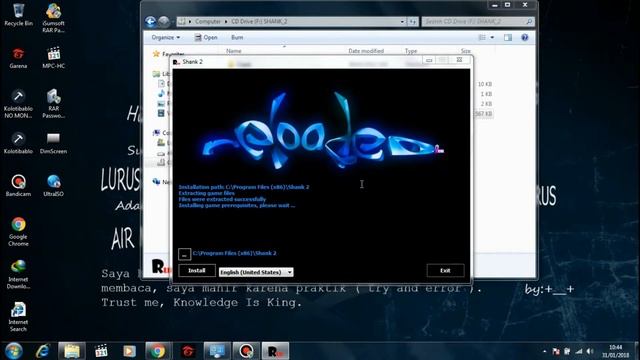Click the Exit button in the installer
Viewport: 640px width, 360px height.
(x=445, y=270)
